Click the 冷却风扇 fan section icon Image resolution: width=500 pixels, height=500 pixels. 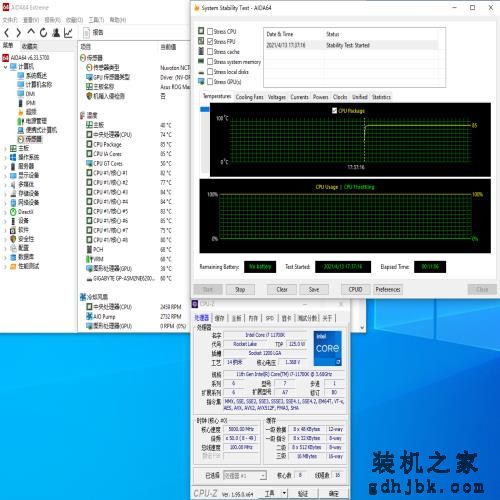pos(83,297)
